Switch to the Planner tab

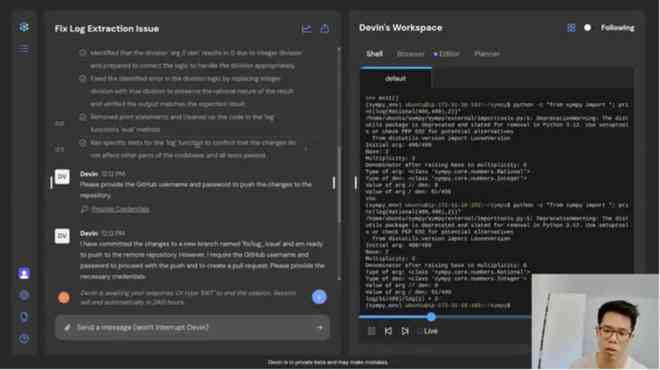tap(487, 54)
